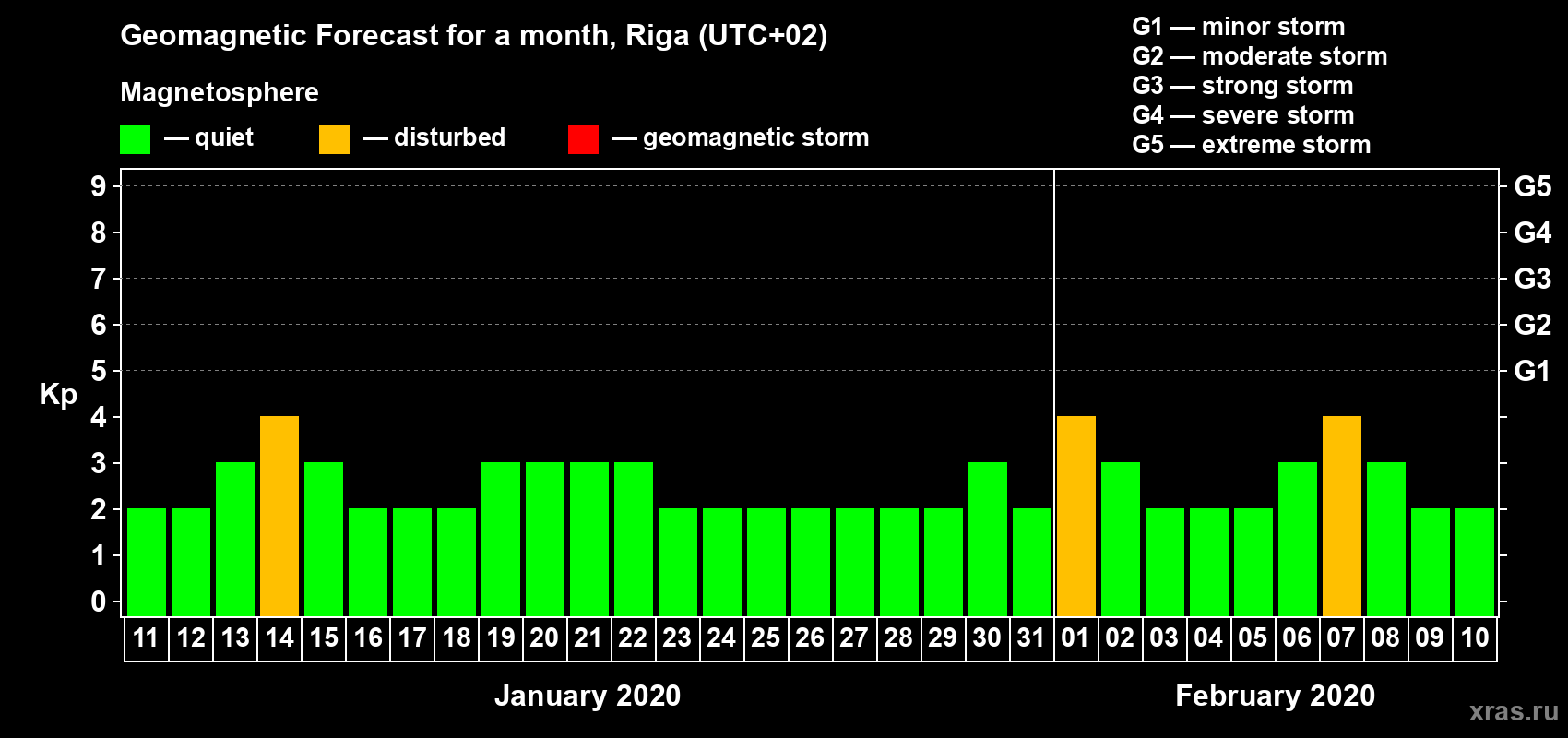This screenshot has width=1568, height=738.
Task: Click the Kp value 0 on axis
Action: pyautogui.click(x=99, y=601)
